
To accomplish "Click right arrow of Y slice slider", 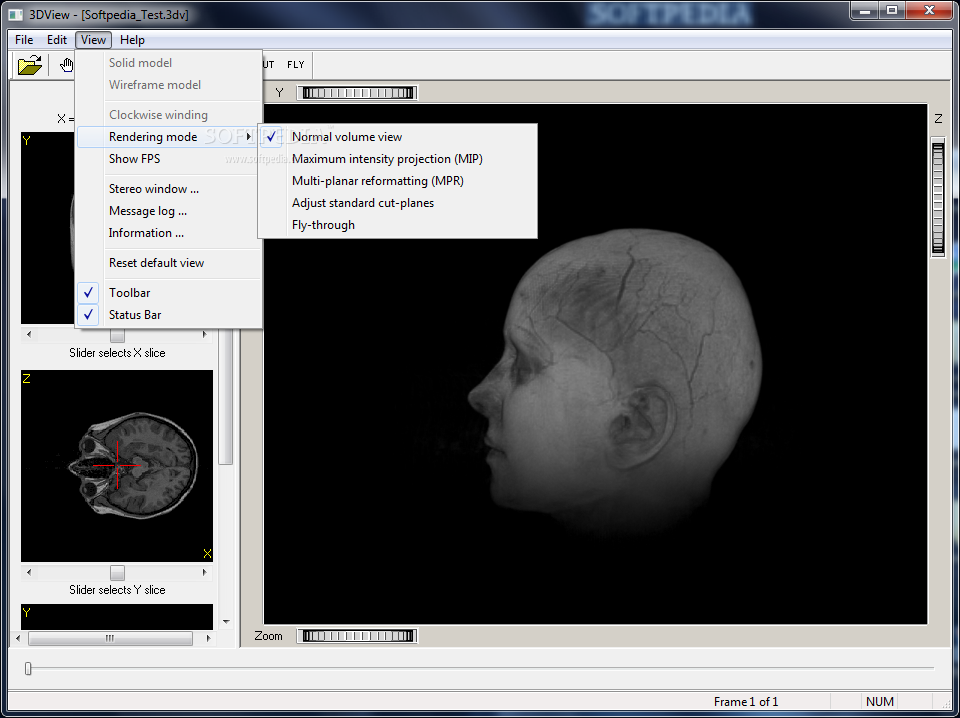I will coord(206,572).
